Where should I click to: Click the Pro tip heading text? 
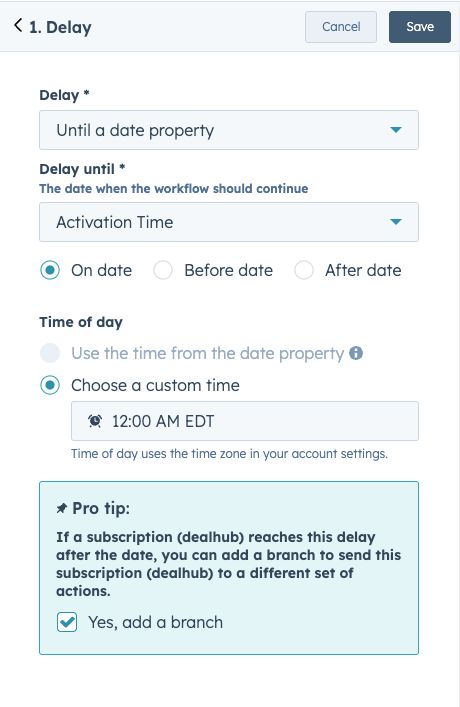coord(101,509)
